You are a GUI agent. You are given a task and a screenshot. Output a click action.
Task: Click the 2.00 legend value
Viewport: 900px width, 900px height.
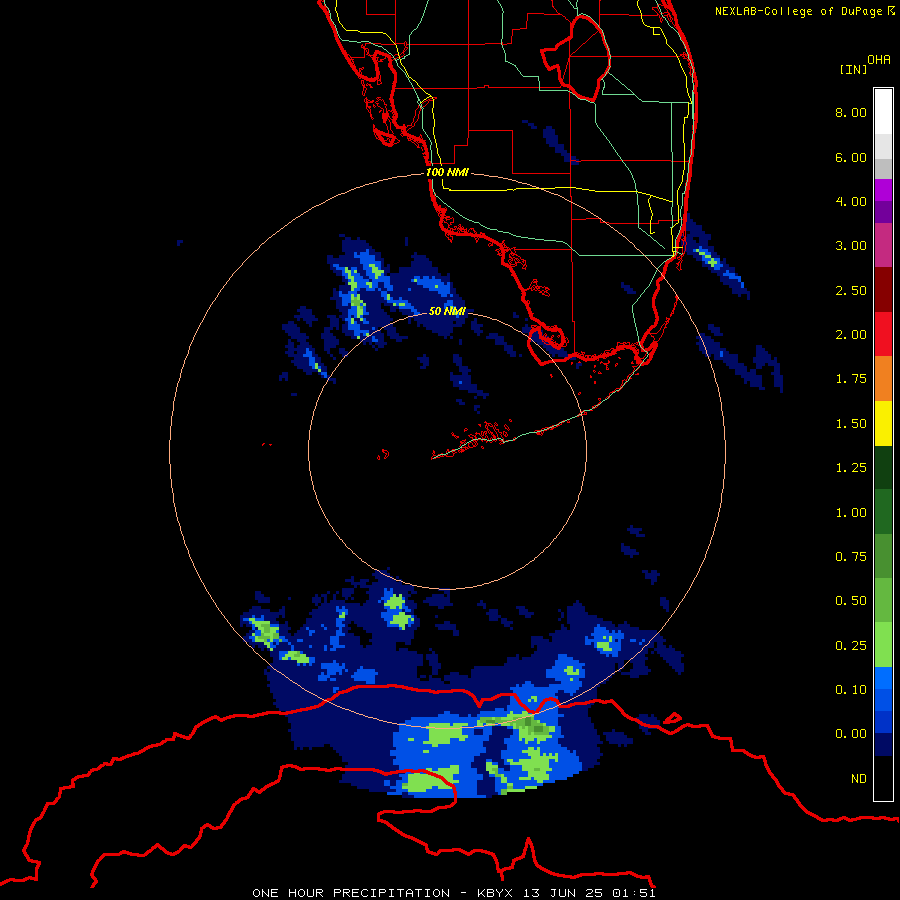(x=851, y=335)
